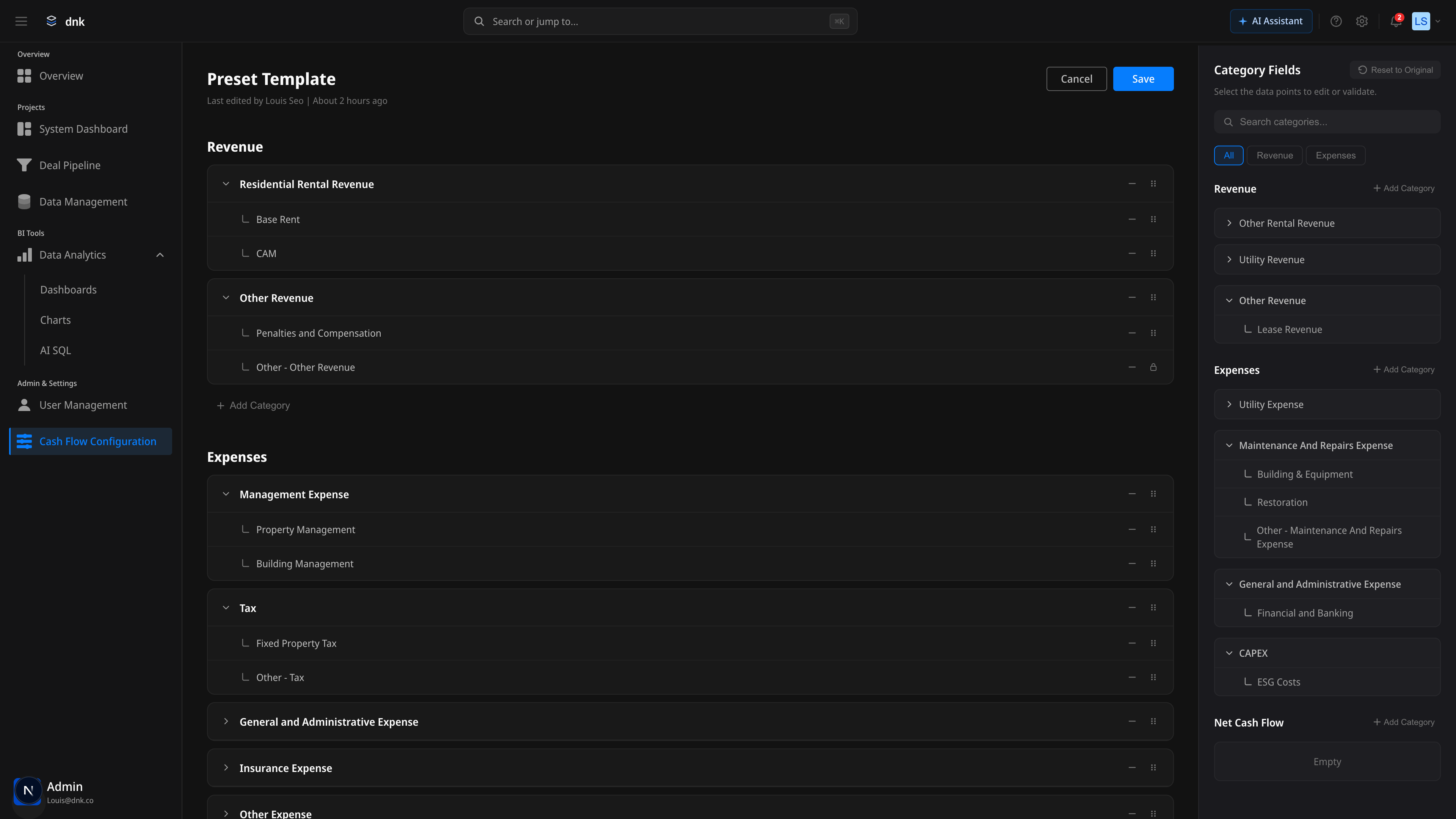Click the hamburger menu icon
1456x819 pixels.
point(21,22)
